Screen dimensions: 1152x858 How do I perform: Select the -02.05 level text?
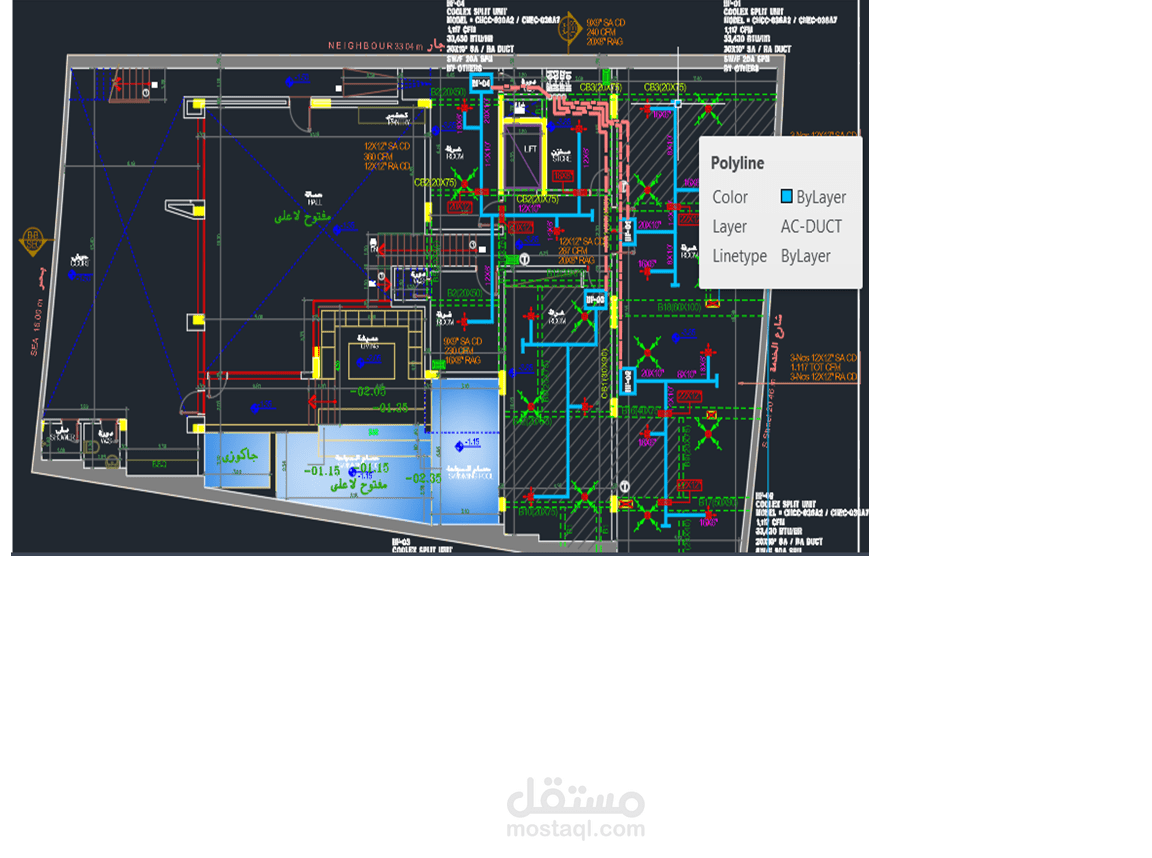click(x=368, y=391)
